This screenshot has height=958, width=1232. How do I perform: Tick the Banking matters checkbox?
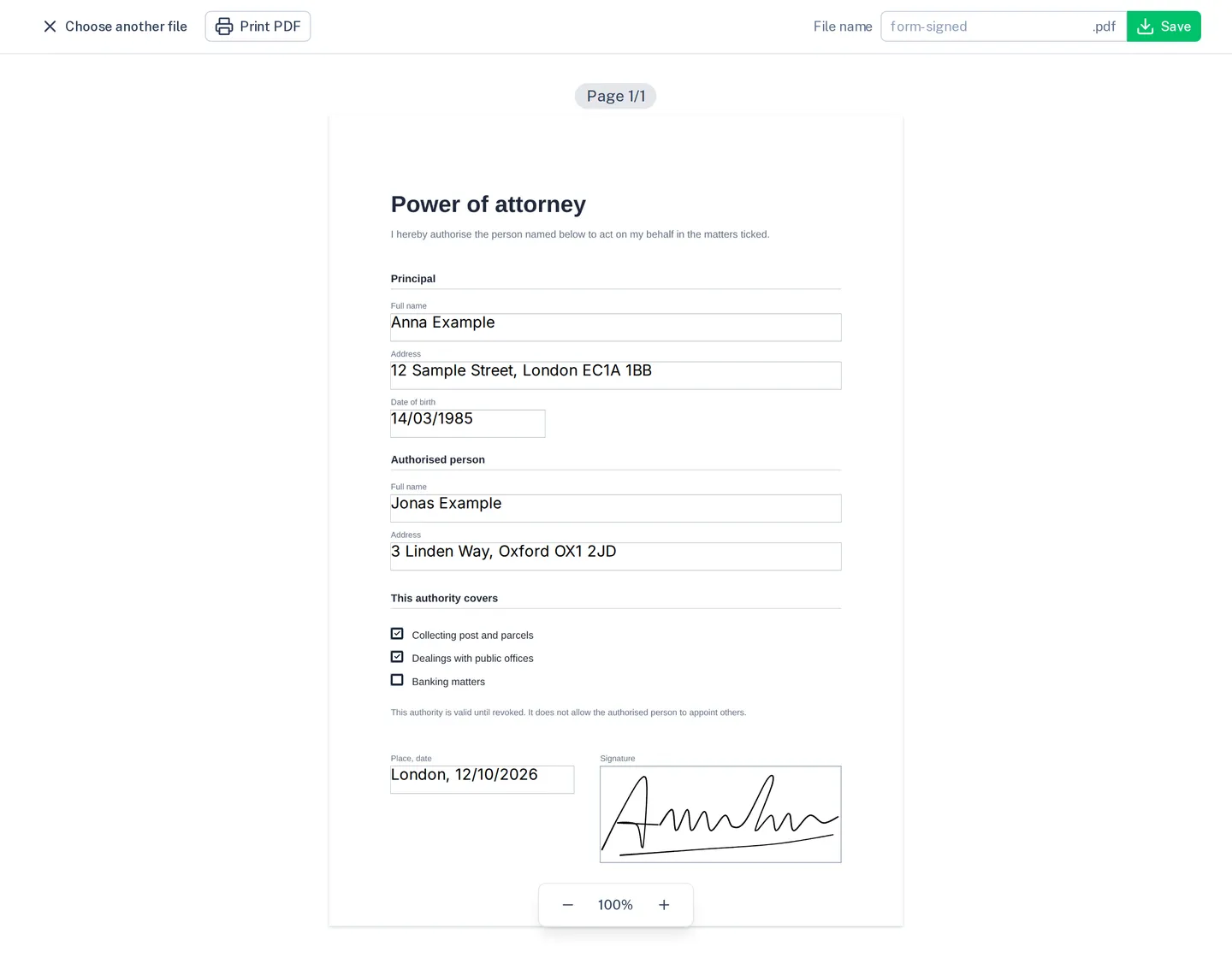tap(397, 680)
